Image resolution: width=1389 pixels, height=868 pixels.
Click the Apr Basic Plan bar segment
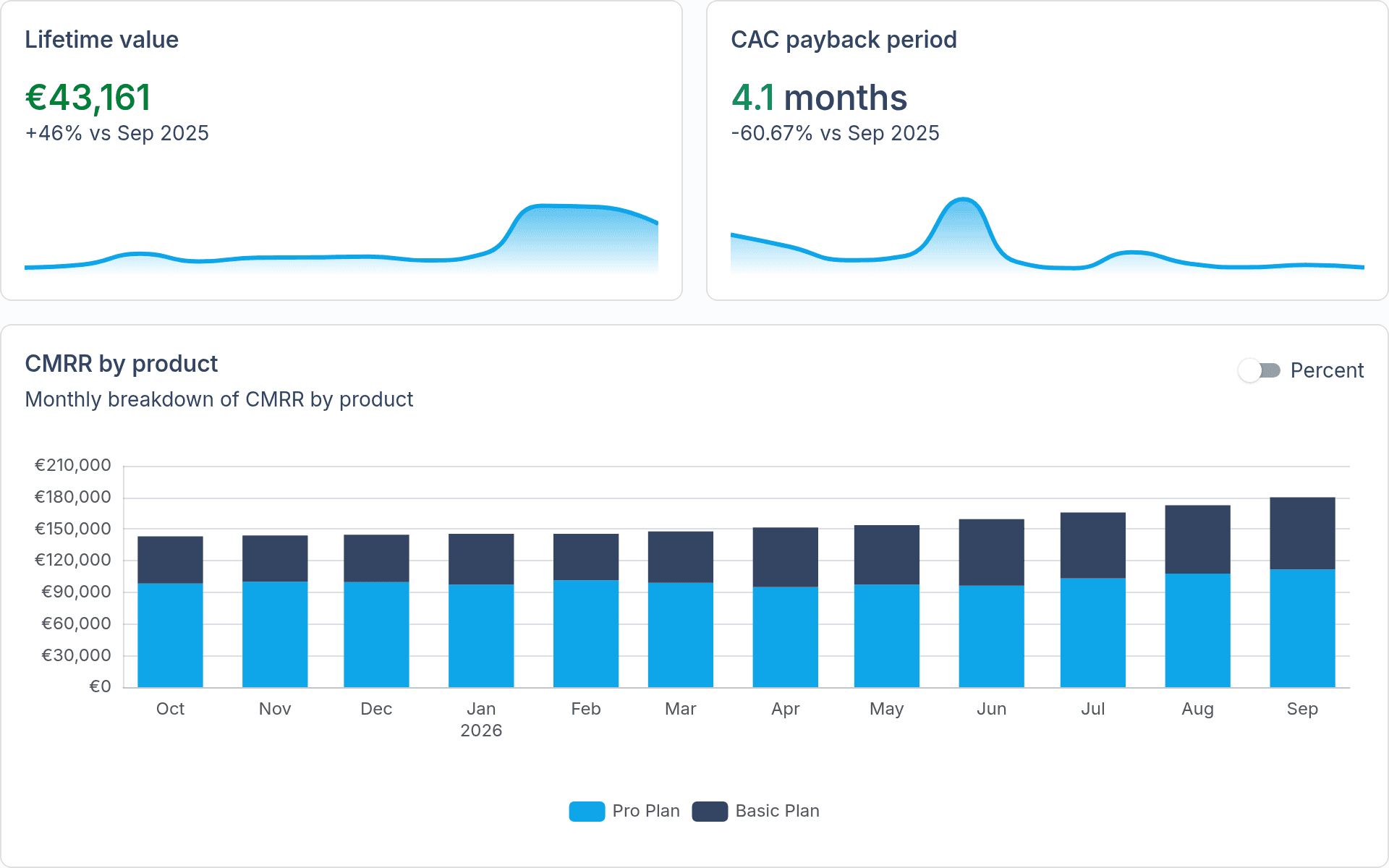coord(785,557)
